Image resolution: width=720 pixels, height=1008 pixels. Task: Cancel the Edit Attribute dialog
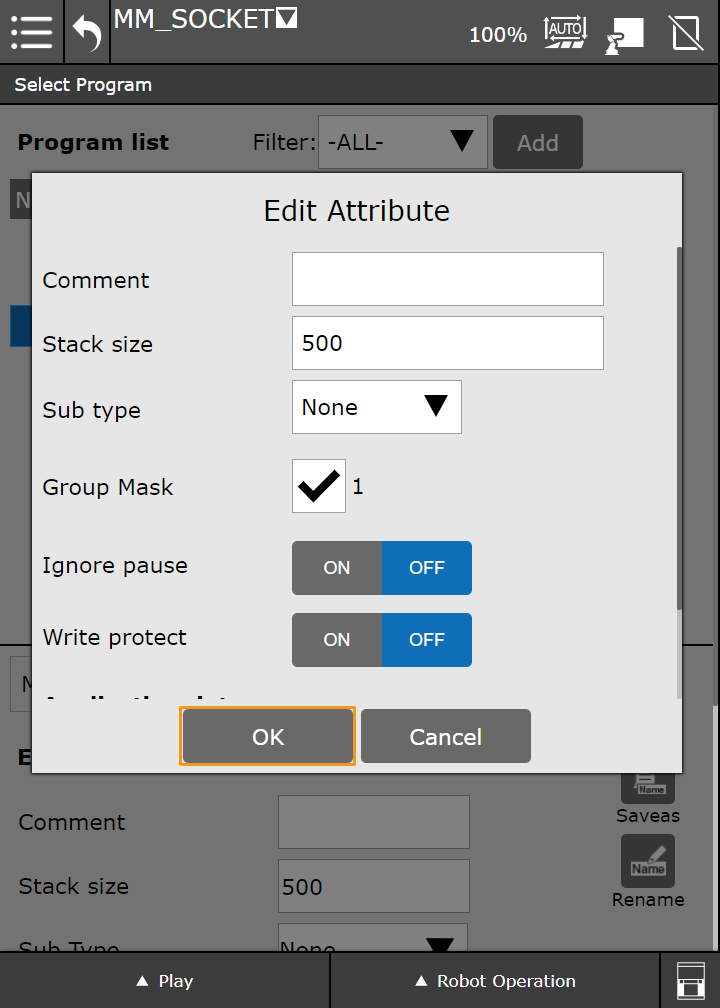click(x=445, y=737)
